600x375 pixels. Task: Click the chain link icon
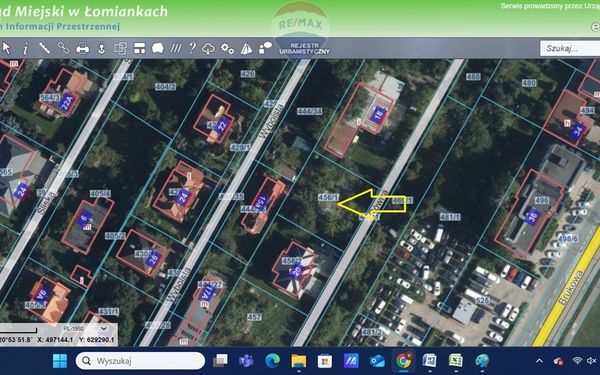[x=63, y=48]
